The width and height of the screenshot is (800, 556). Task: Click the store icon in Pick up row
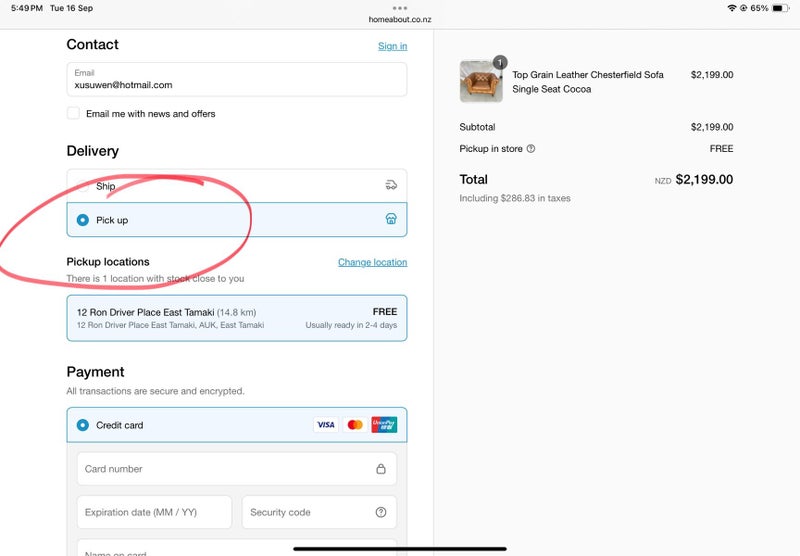click(x=391, y=219)
